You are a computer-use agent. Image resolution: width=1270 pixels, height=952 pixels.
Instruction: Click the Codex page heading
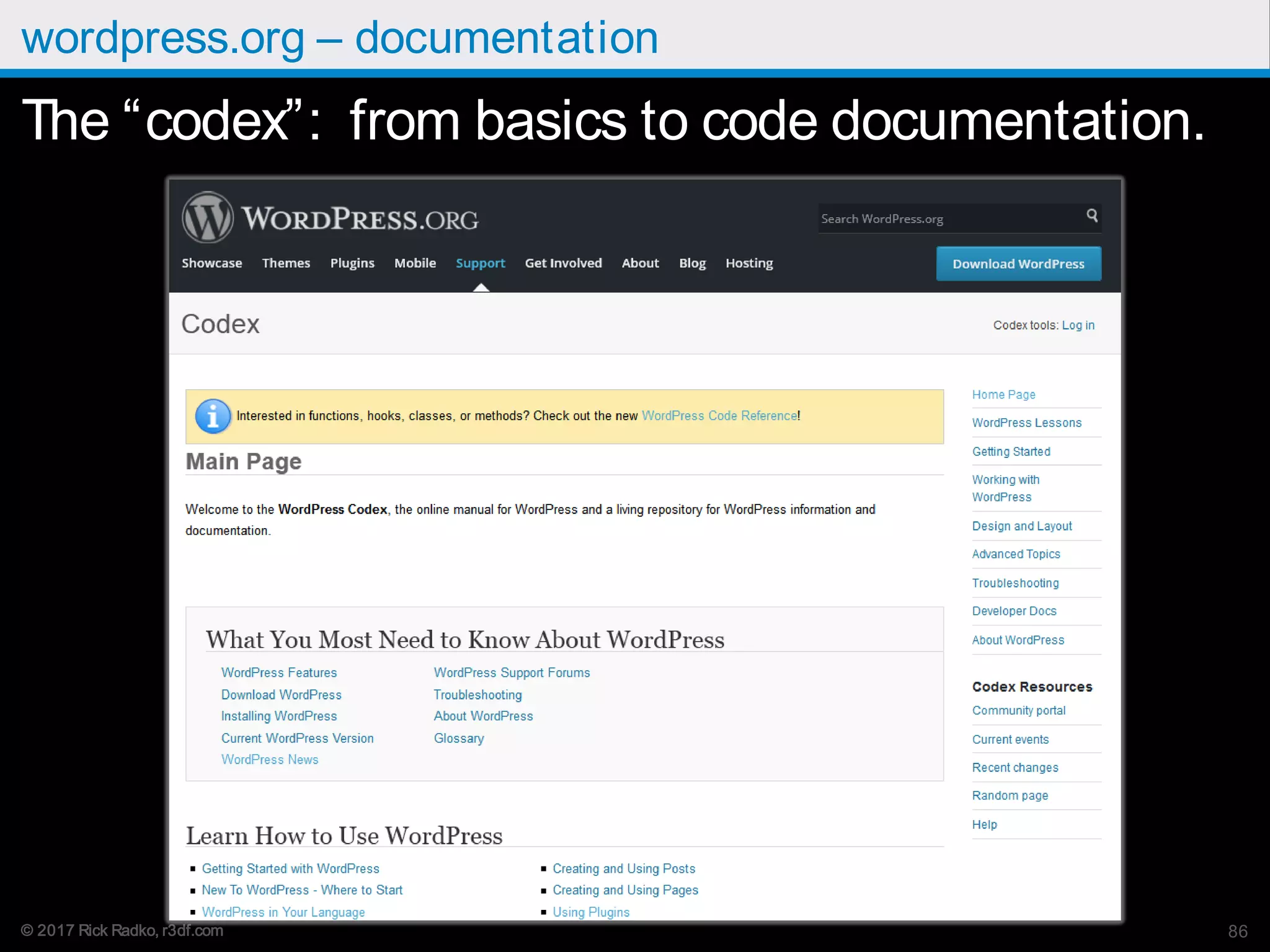pos(220,324)
